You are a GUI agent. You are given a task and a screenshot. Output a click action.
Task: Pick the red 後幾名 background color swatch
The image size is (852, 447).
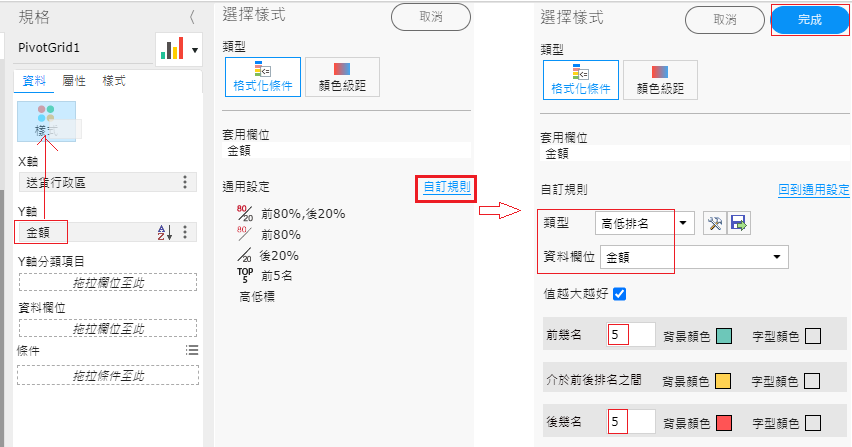[x=724, y=423]
